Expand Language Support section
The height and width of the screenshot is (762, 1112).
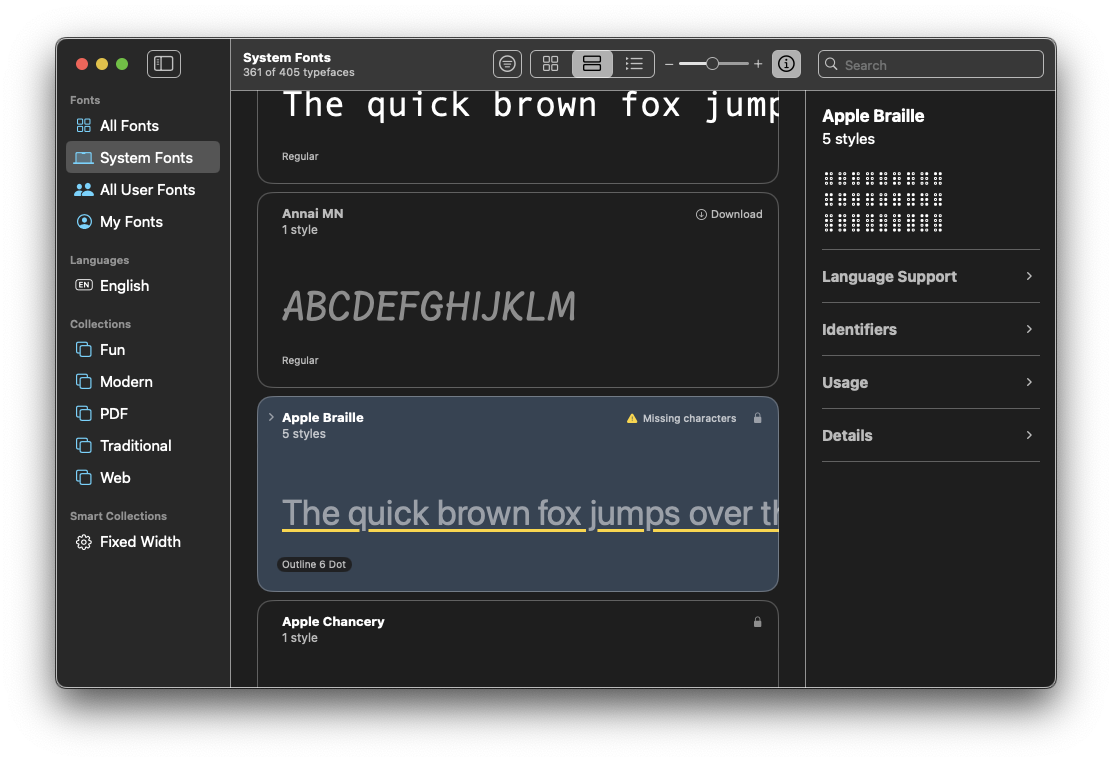coord(930,277)
